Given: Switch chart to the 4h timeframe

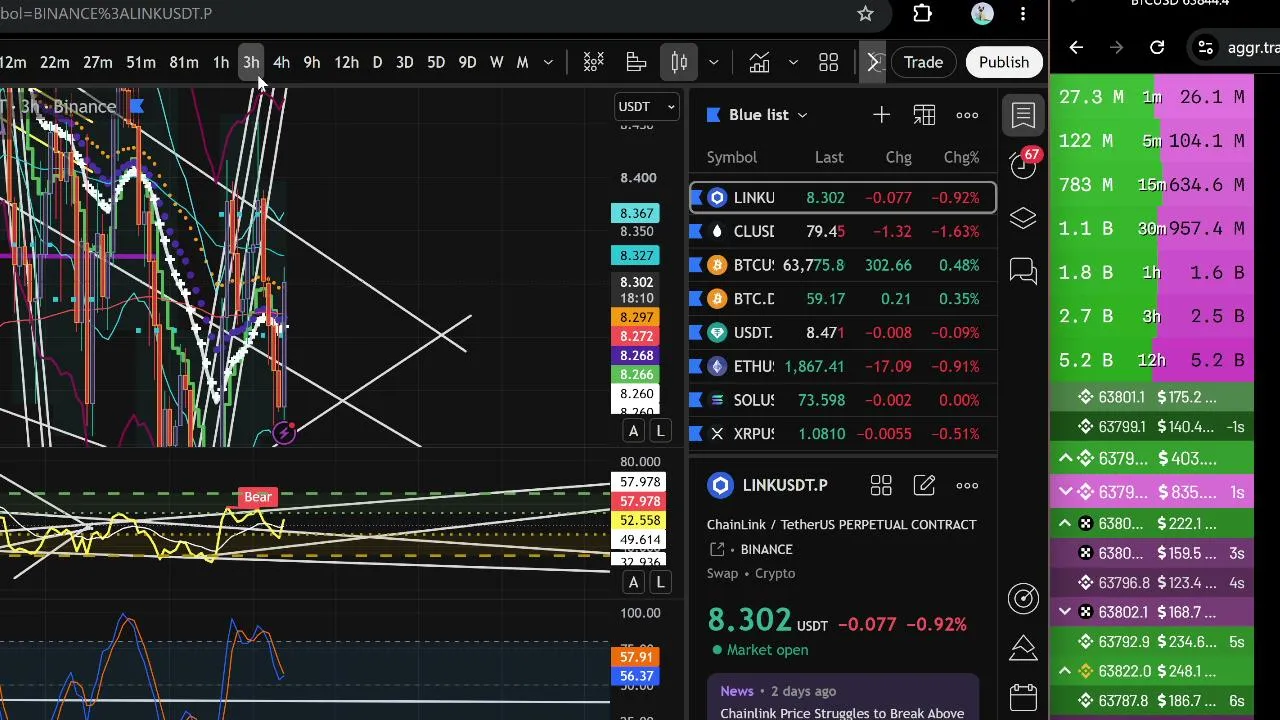Looking at the screenshot, I should click(x=281, y=63).
